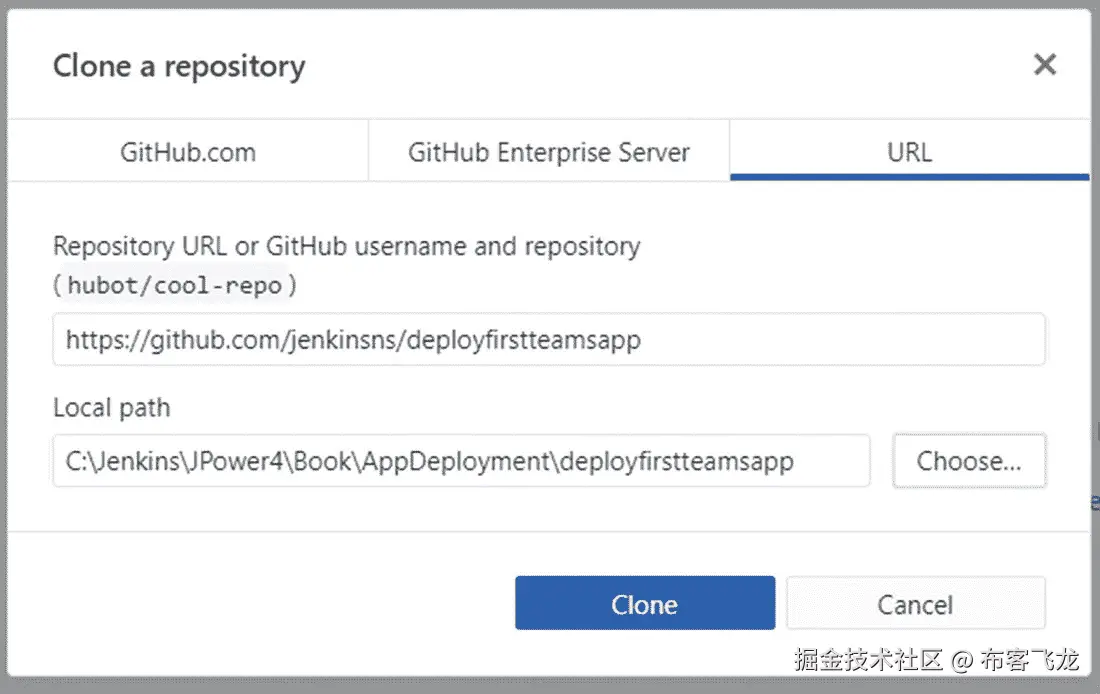This screenshot has height=694, width=1100.
Task: Click the hubot/cool-repo example text
Action: tap(176, 285)
